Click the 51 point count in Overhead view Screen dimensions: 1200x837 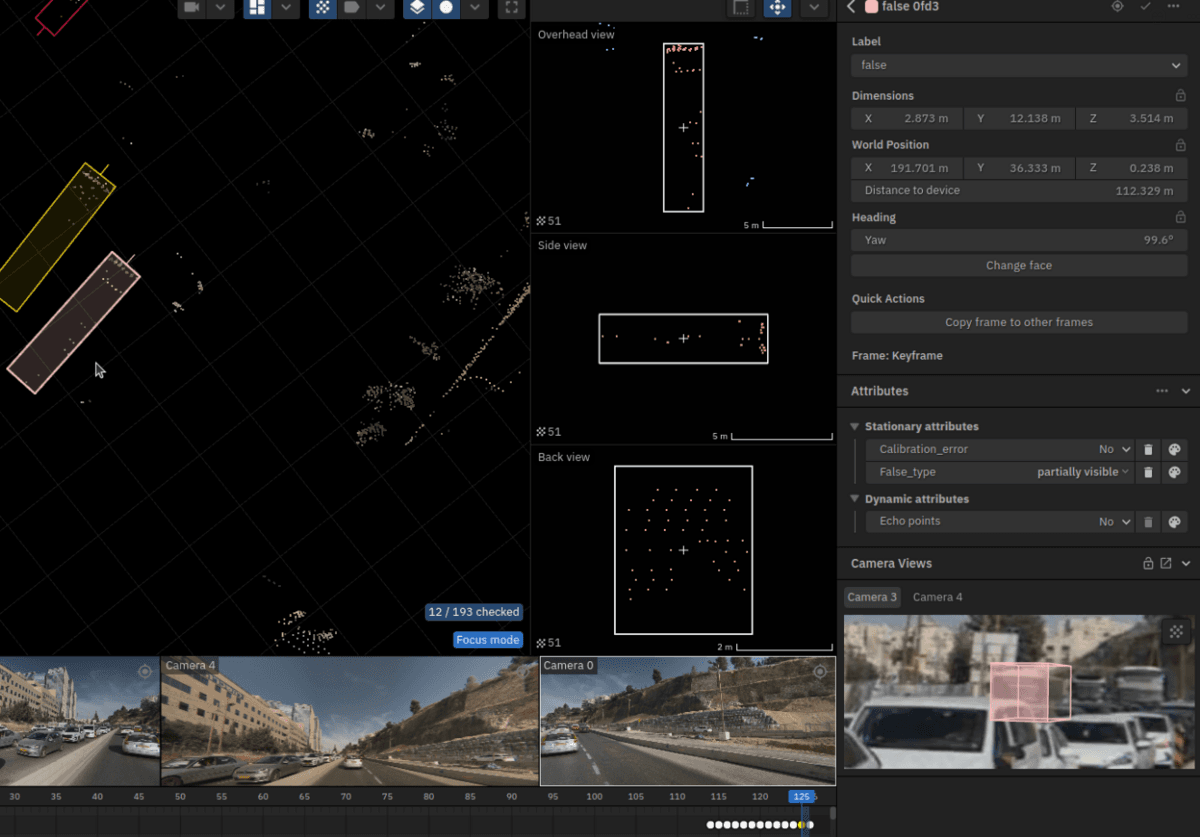pyautogui.click(x=549, y=221)
